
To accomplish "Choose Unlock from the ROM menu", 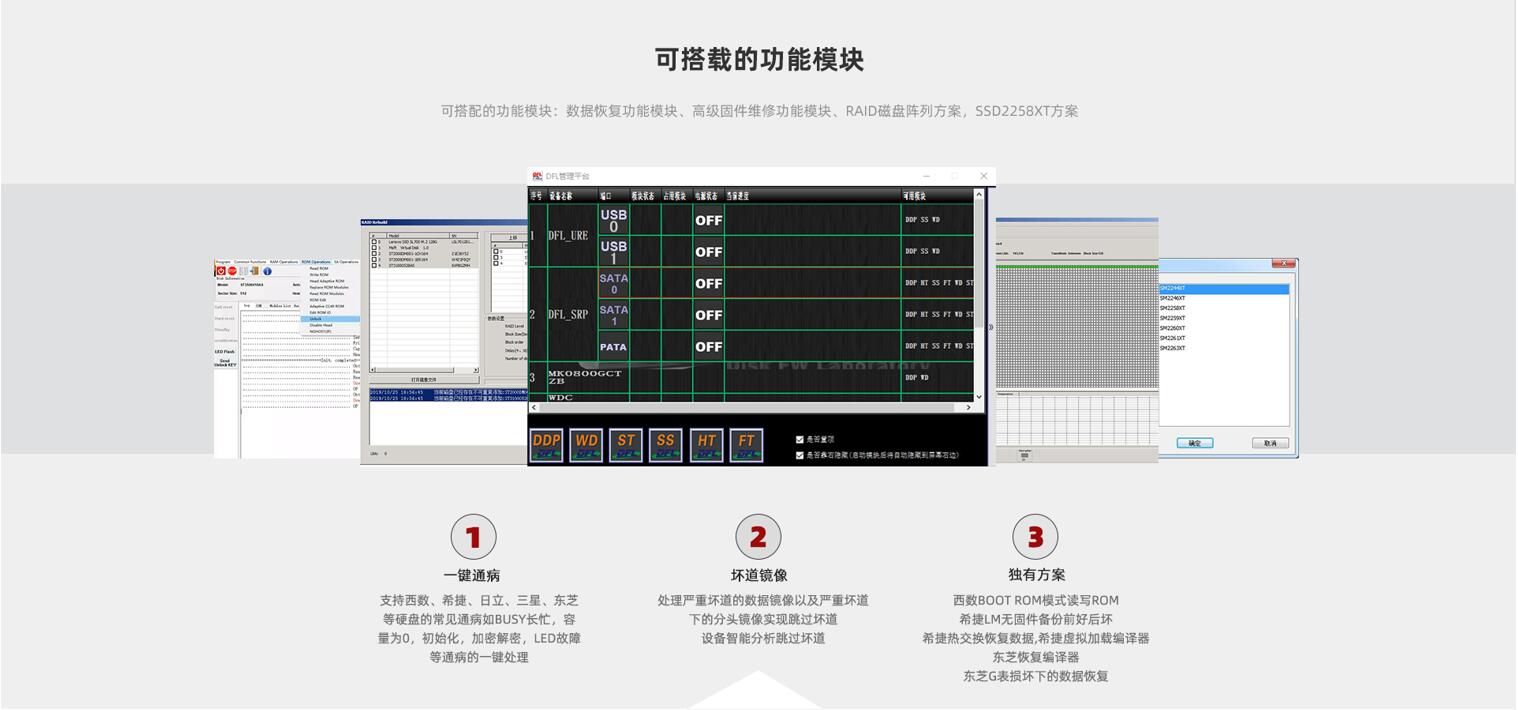I will 316,319.
